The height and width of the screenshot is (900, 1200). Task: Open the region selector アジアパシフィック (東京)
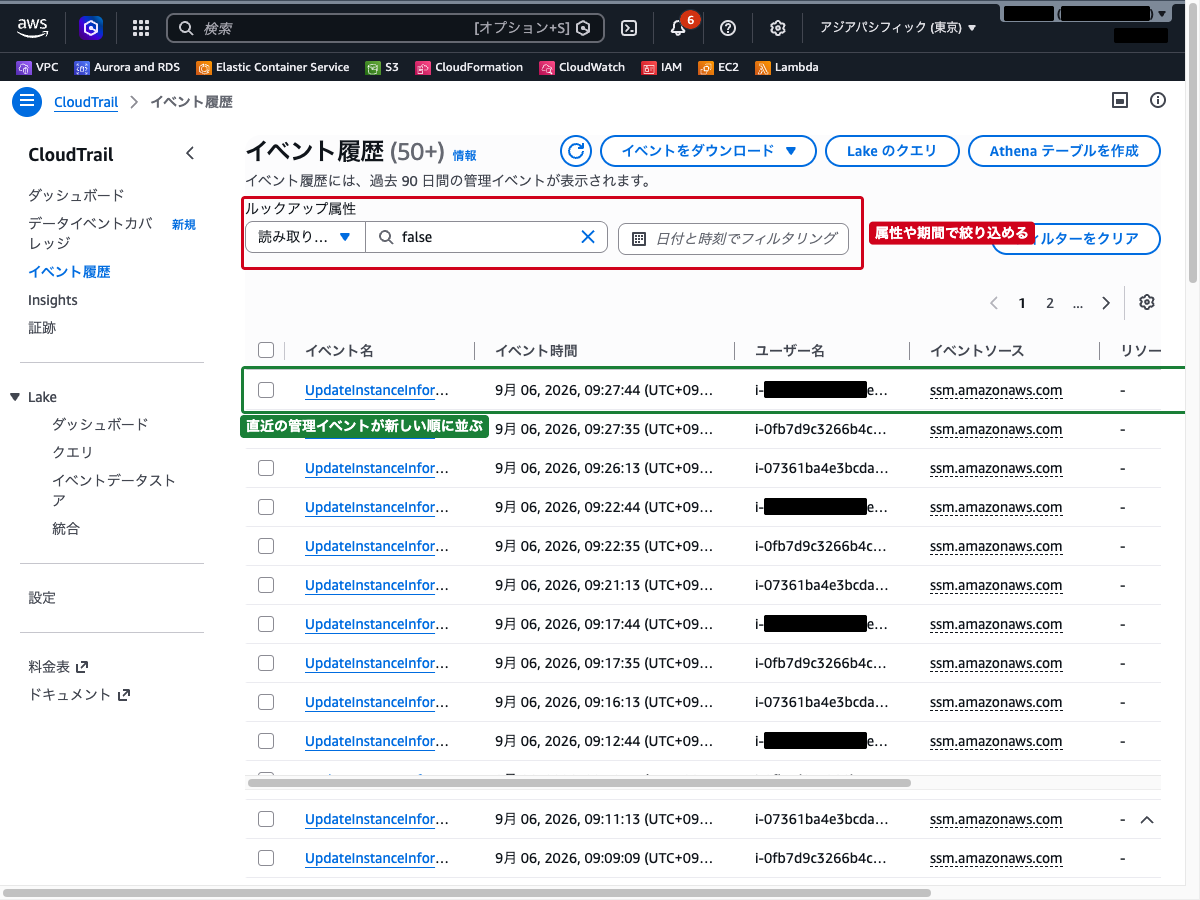point(898,28)
